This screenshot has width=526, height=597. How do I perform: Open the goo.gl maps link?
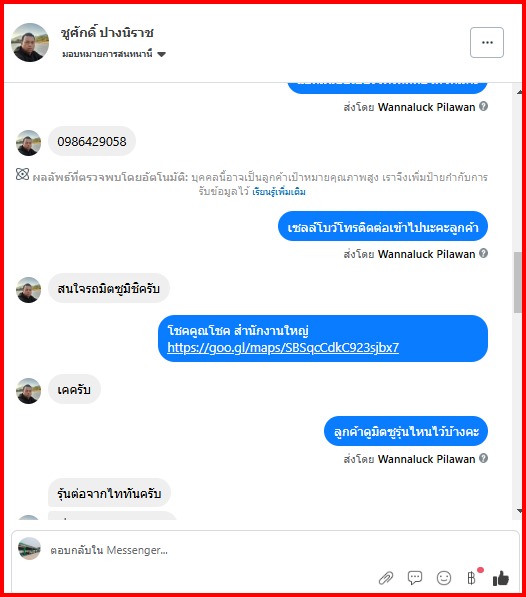click(x=283, y=347)
